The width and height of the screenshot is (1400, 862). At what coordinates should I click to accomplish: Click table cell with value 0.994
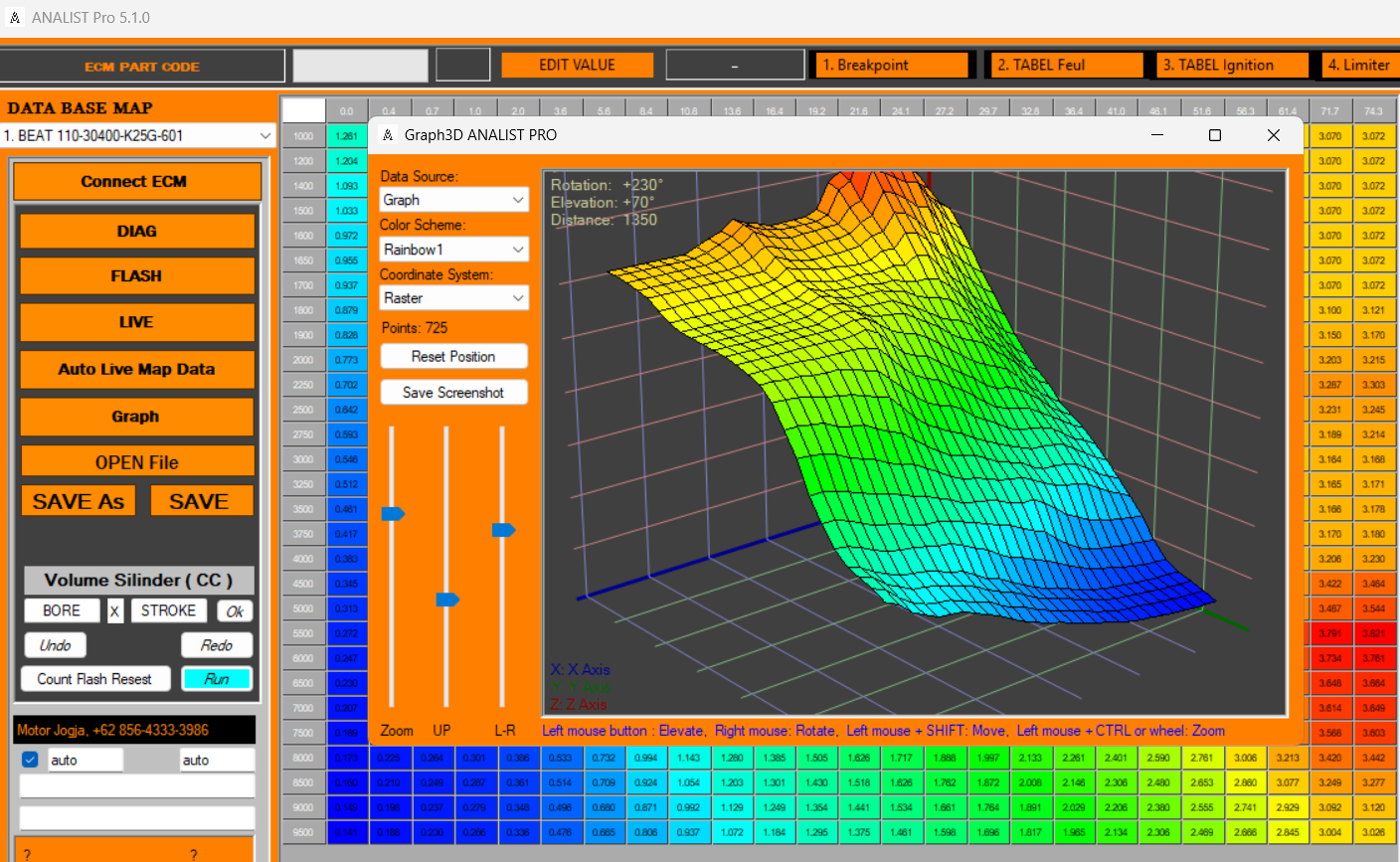[x=646, y=758]
